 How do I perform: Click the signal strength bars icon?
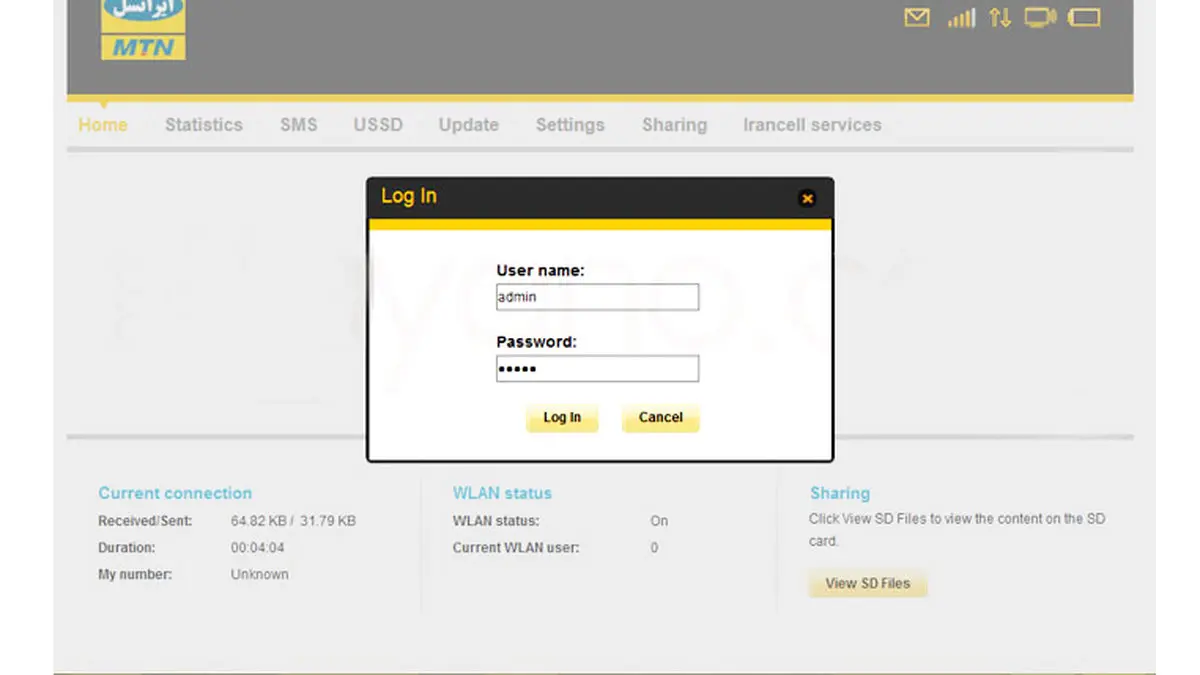(961, 18)
